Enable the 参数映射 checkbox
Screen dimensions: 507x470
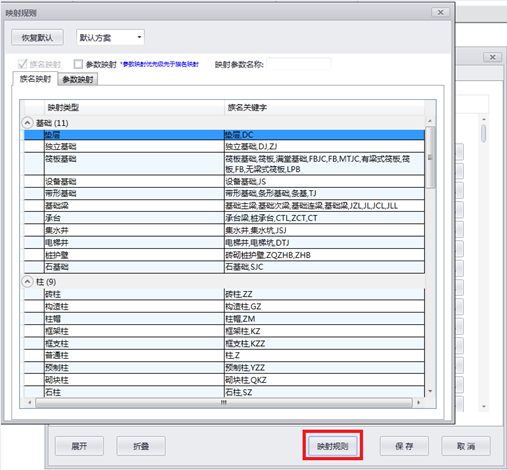(78, 64)
